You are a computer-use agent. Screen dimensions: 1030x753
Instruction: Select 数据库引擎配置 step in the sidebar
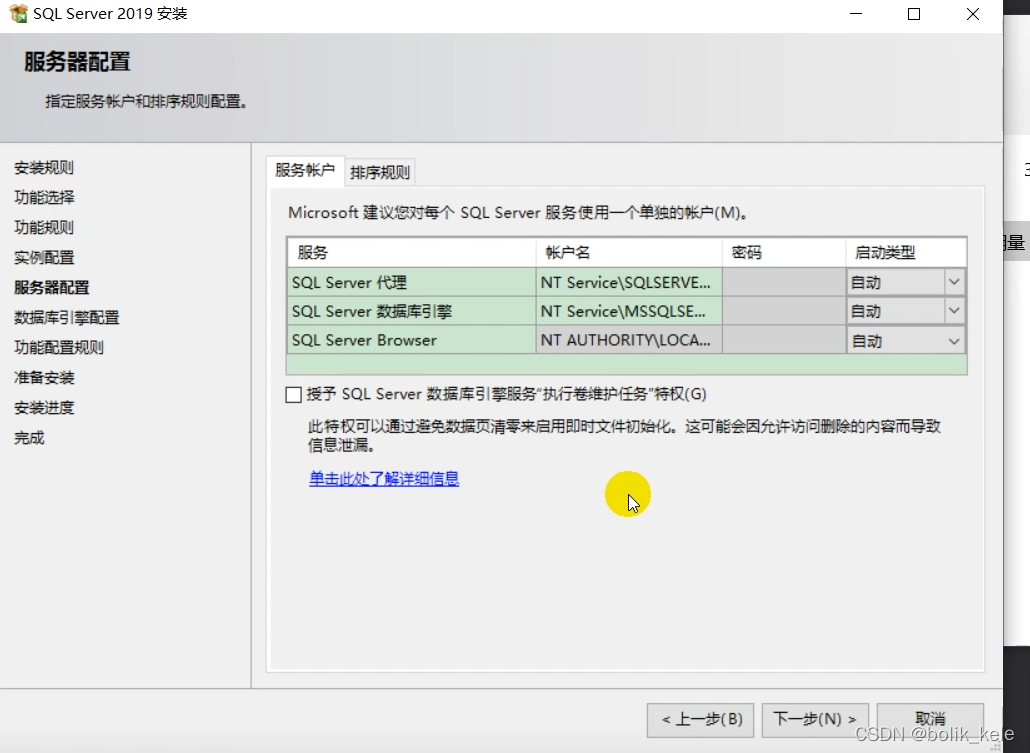click(66, 317)
